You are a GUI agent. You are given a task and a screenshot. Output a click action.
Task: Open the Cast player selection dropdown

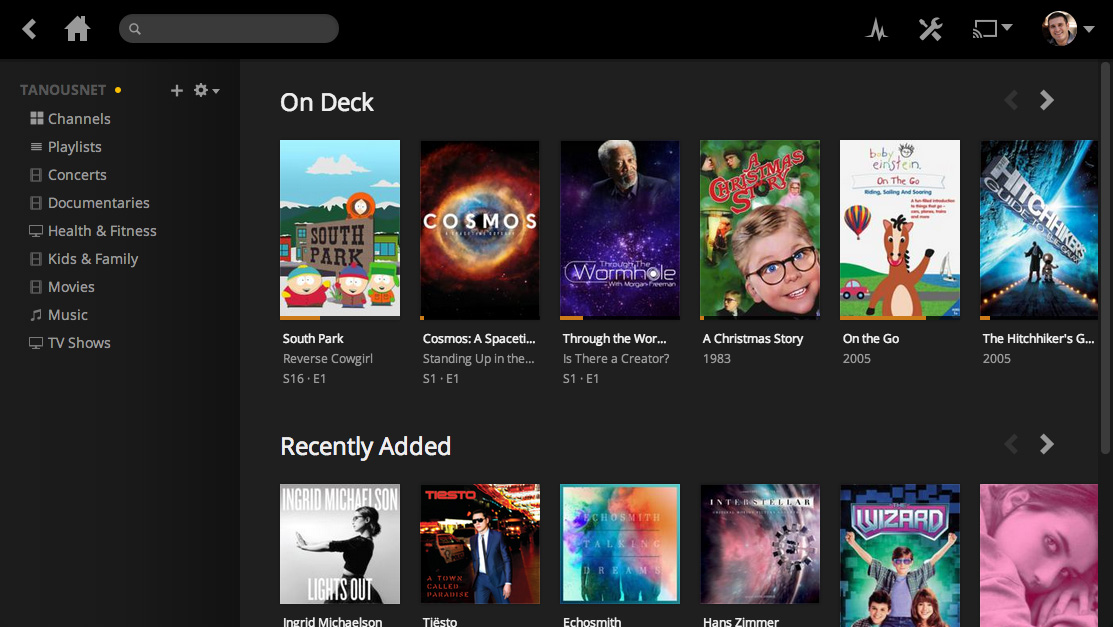click(x=992, y=29)
